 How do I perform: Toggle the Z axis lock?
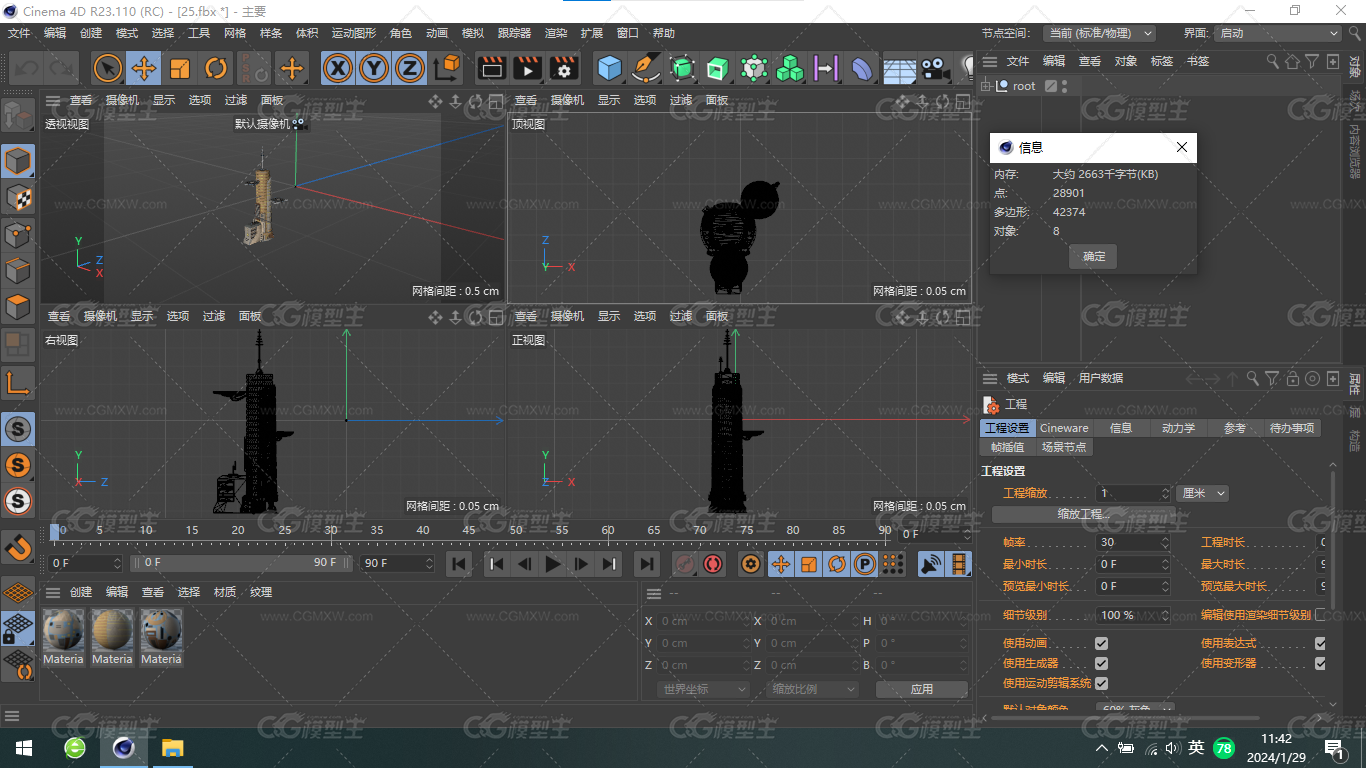(x=409, y=68)
